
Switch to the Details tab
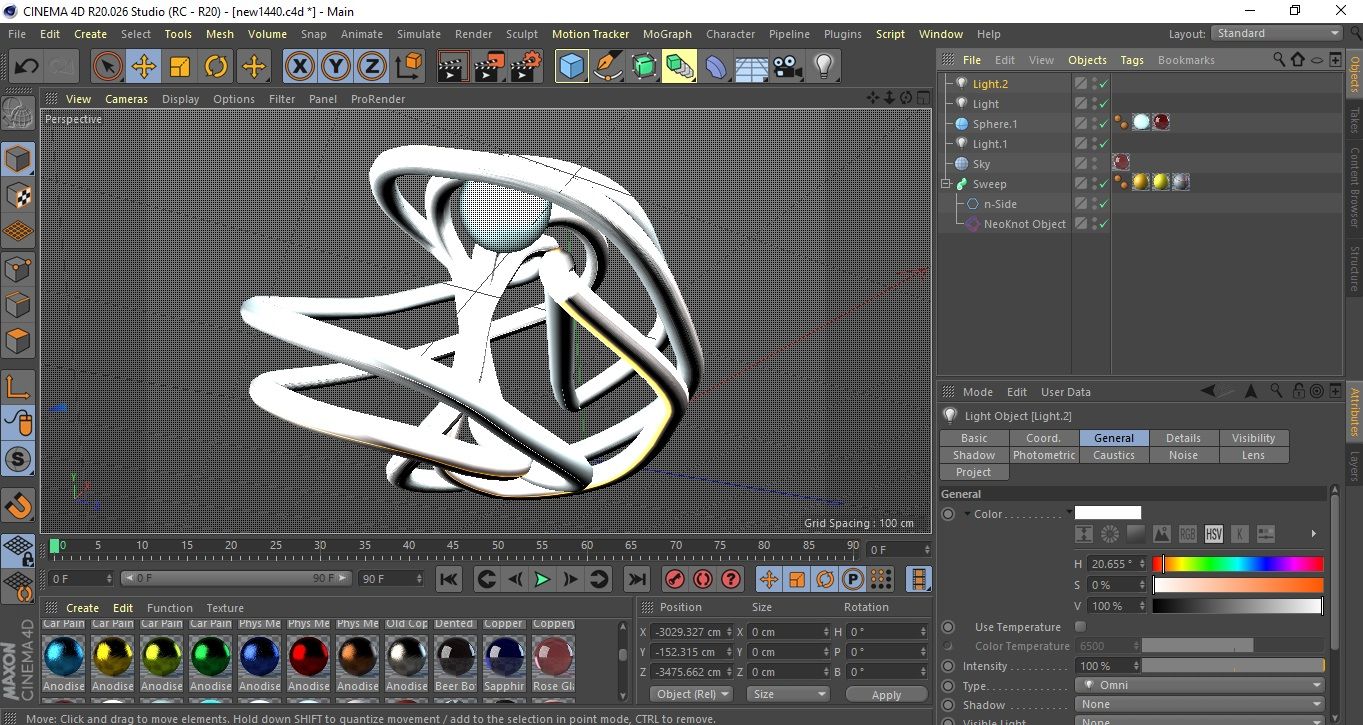(x=1183, y=438)
